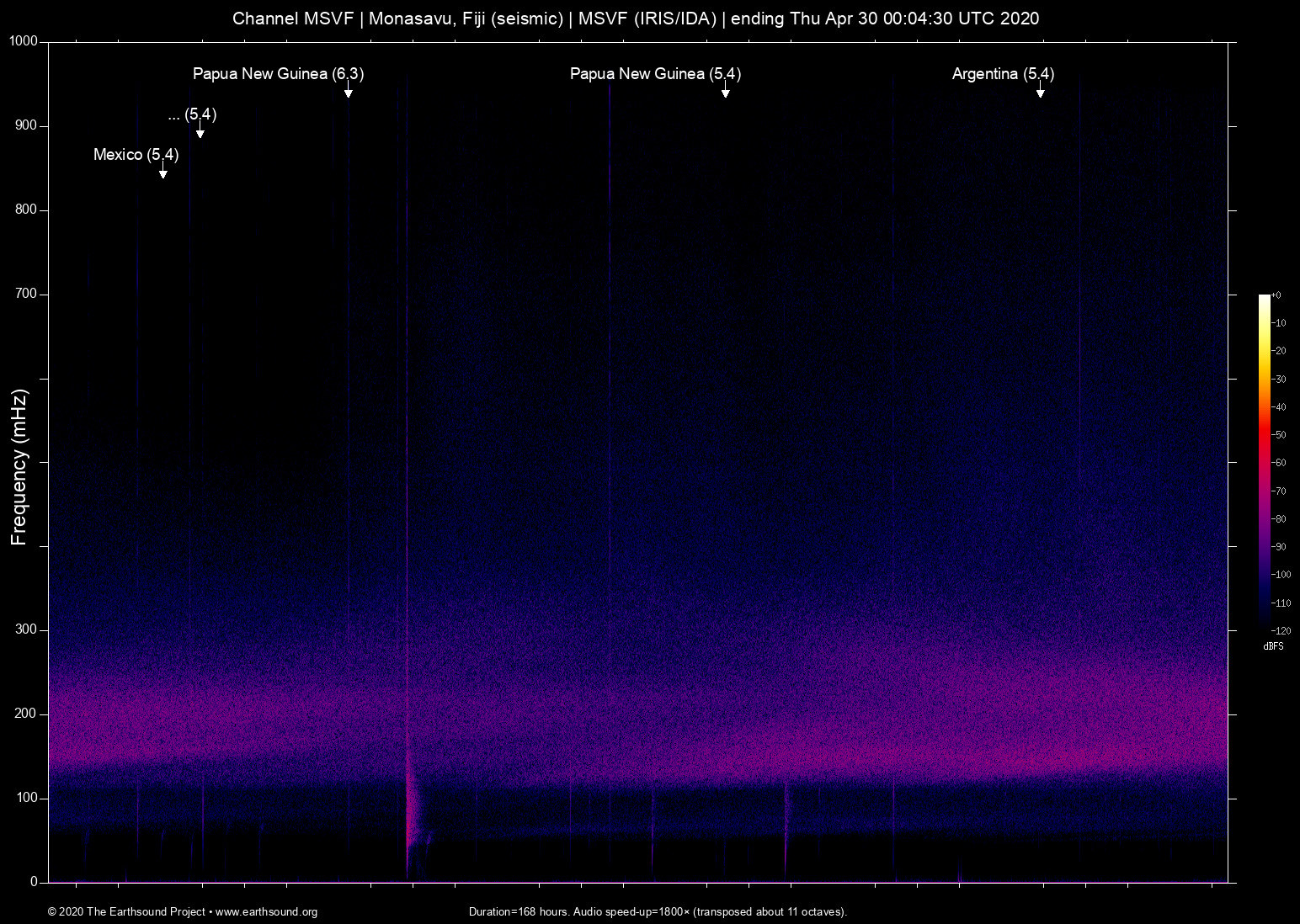Click the 'dBFS' unit label
Screen dimensions: 1300x924
pyautogui.click(x=1273, y=646)
